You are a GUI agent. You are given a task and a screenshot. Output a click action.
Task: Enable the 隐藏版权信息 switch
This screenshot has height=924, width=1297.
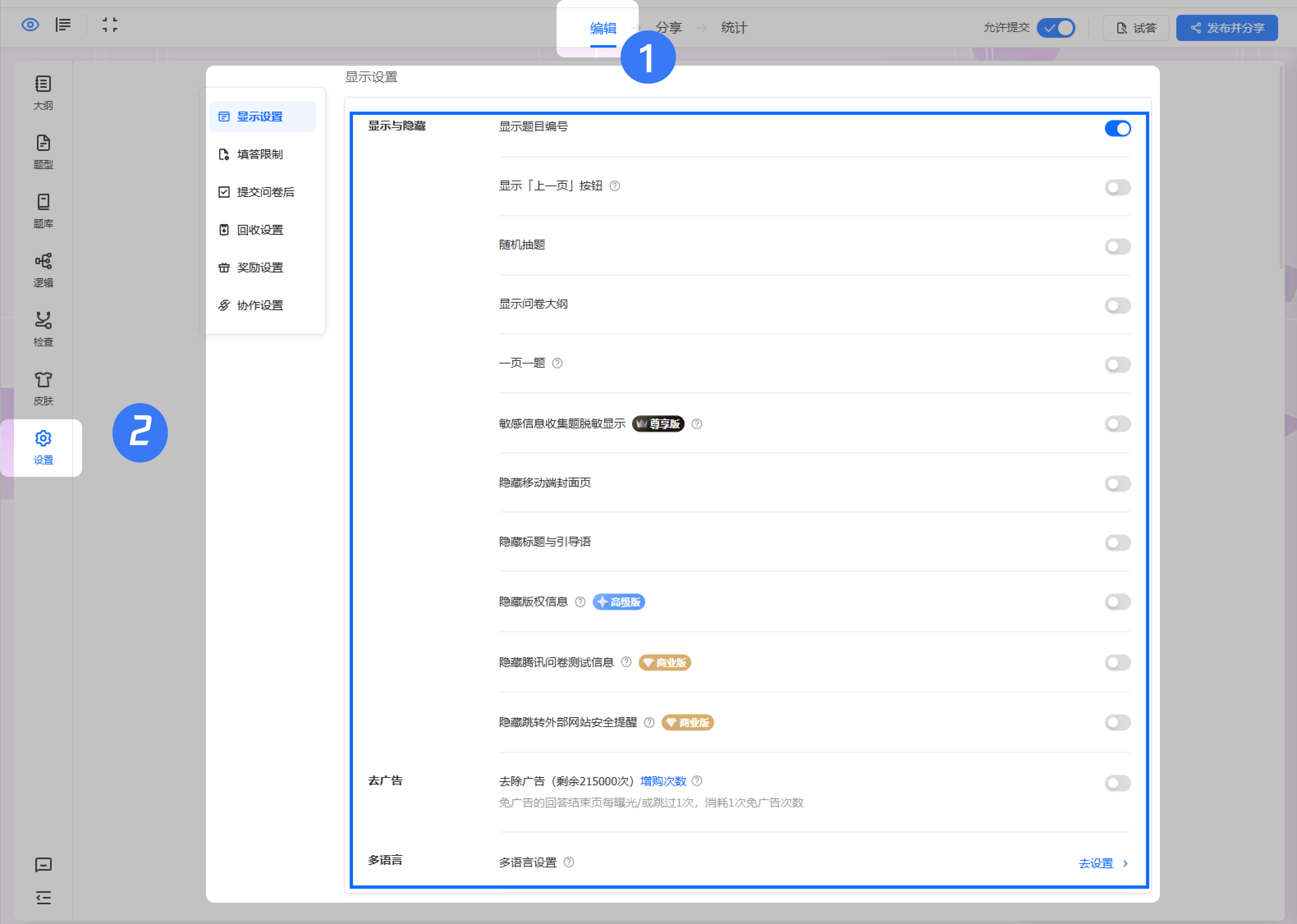[1118, 603]
